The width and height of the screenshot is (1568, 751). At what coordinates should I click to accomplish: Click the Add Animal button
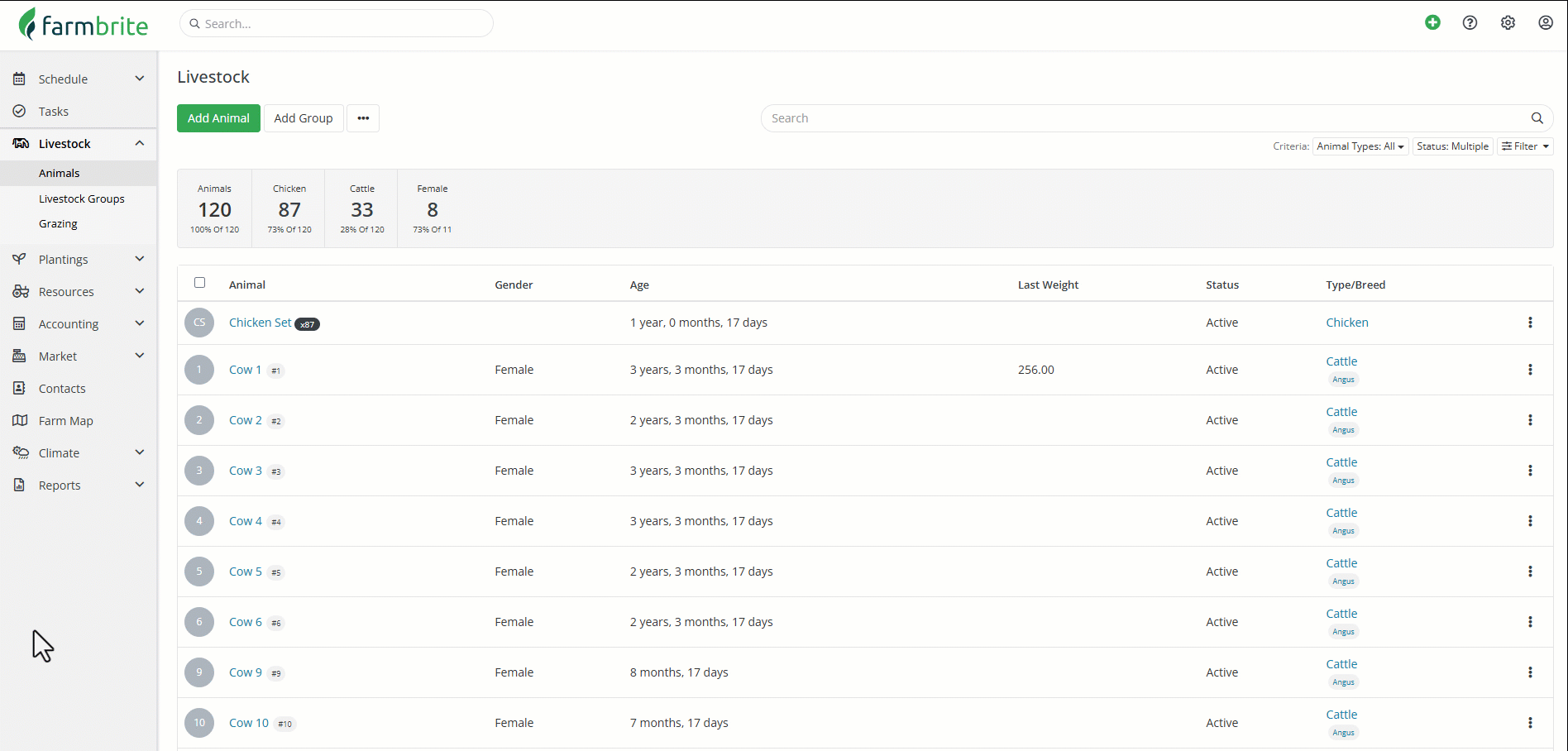click(218, 118)
